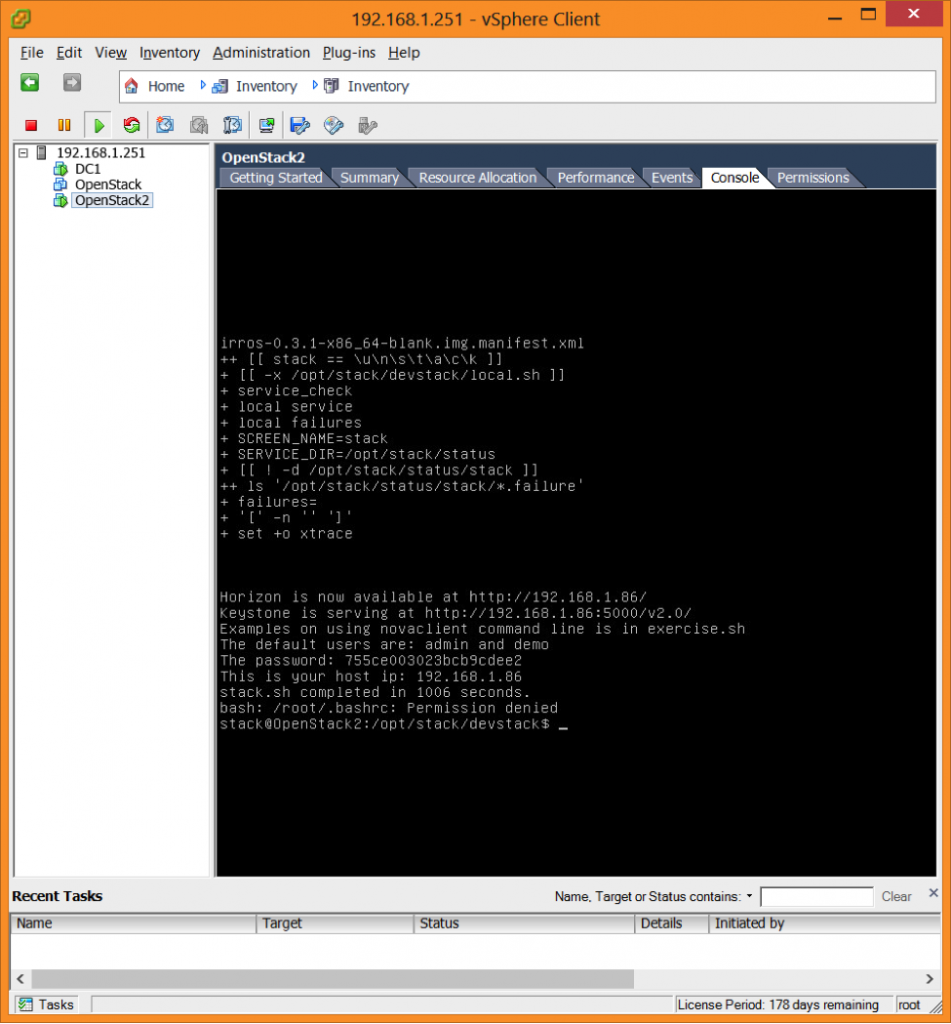Open the Administration menu
951x1024 pixels.
pyautogui.click(x=261, y=53)
